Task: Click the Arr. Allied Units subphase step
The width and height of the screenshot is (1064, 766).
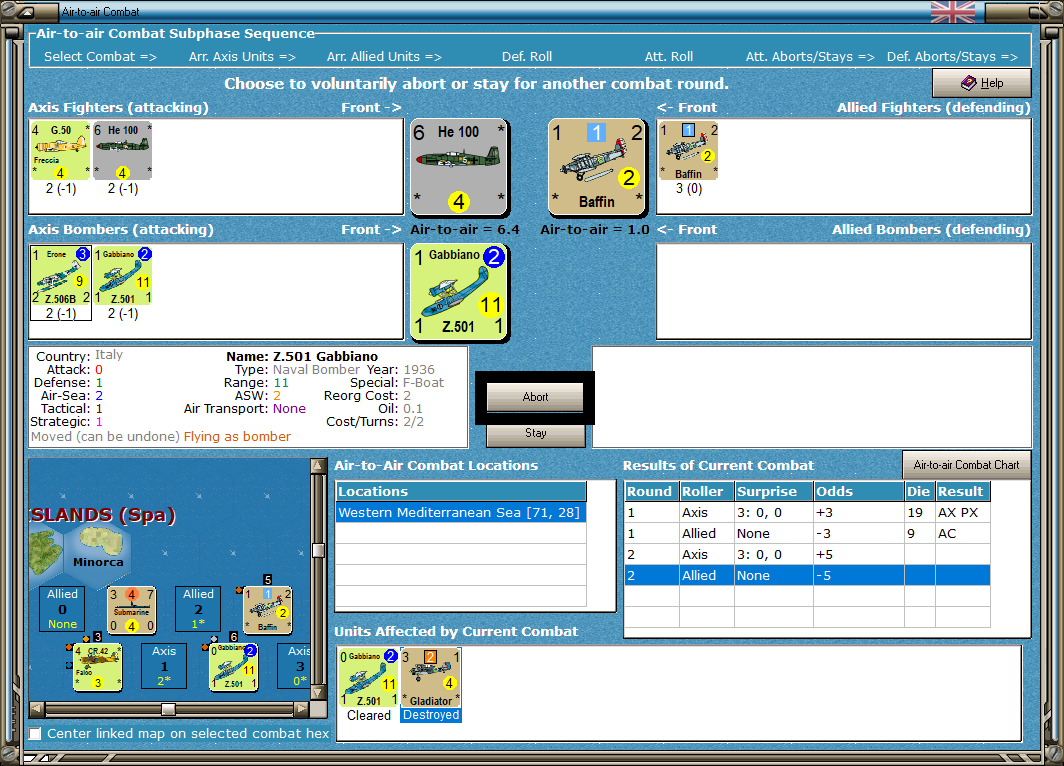Action: click(x=384, y=57)
